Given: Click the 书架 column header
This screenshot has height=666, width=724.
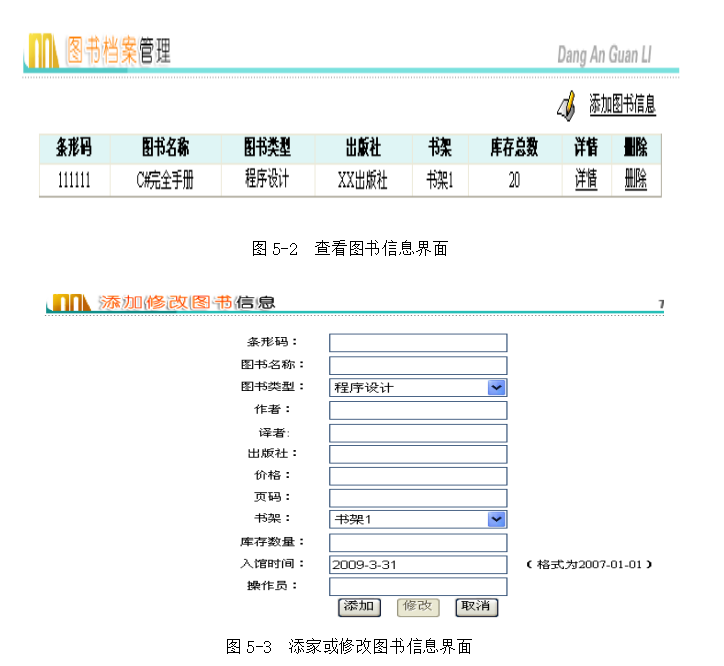Looking at the screenshot, I should [440, 148].
